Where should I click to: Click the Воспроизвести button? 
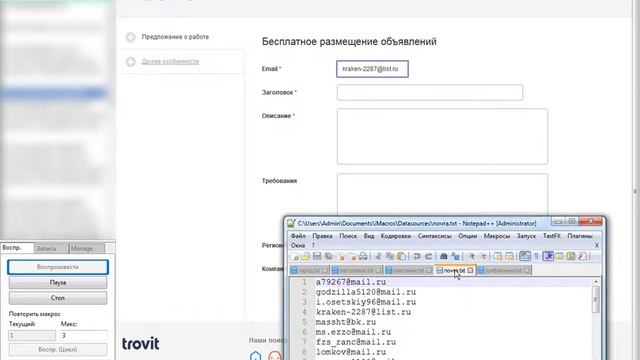tap(58, 267)
